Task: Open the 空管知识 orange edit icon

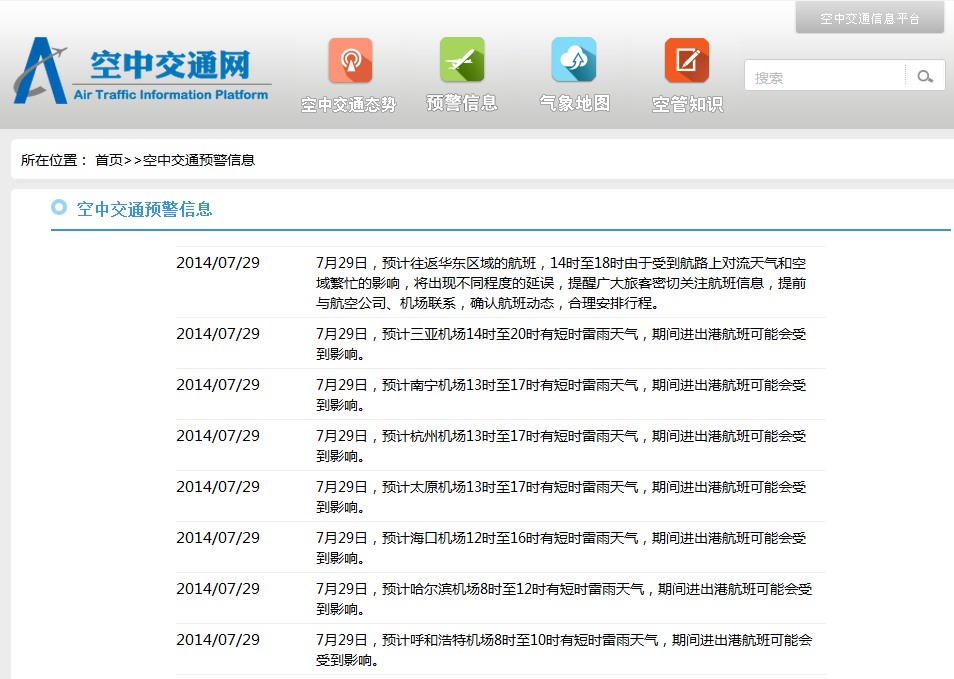Action: [x=687, y=60]
